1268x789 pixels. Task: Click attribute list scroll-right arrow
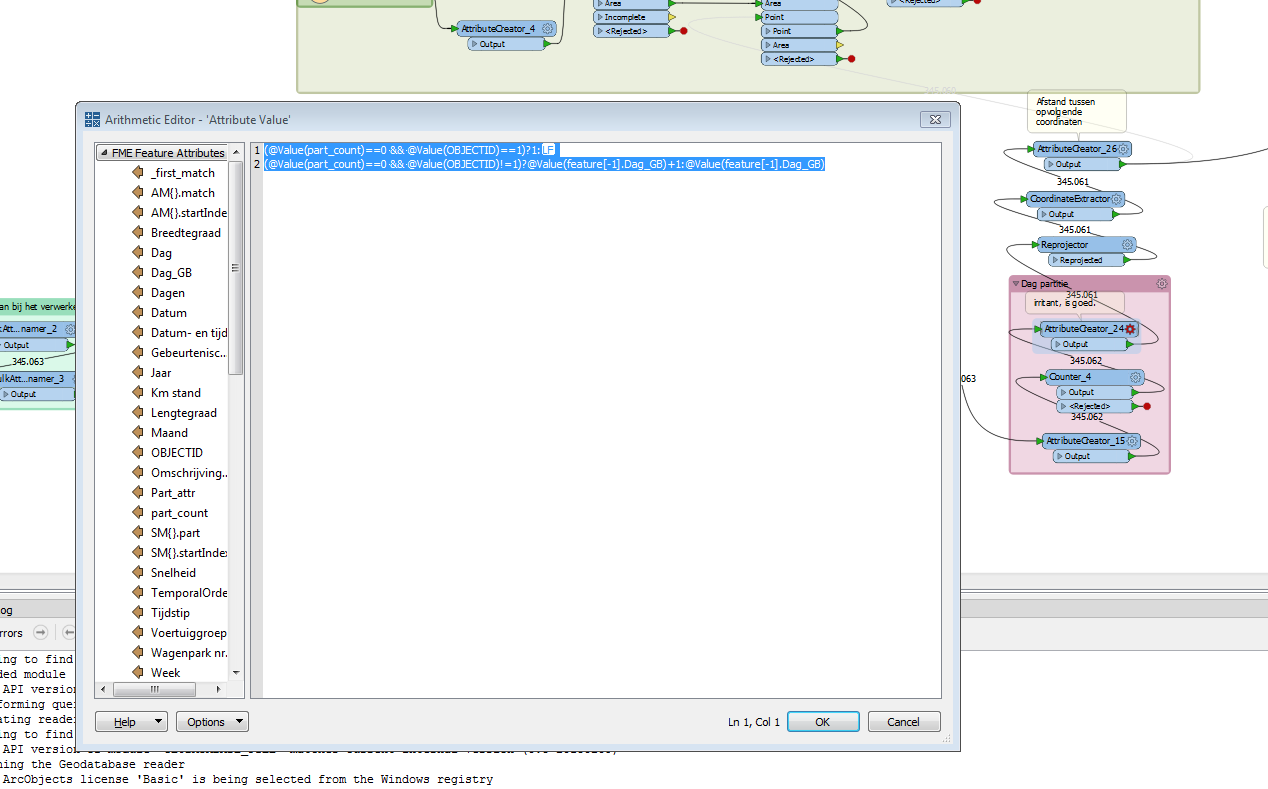click(x=221, y=690)
